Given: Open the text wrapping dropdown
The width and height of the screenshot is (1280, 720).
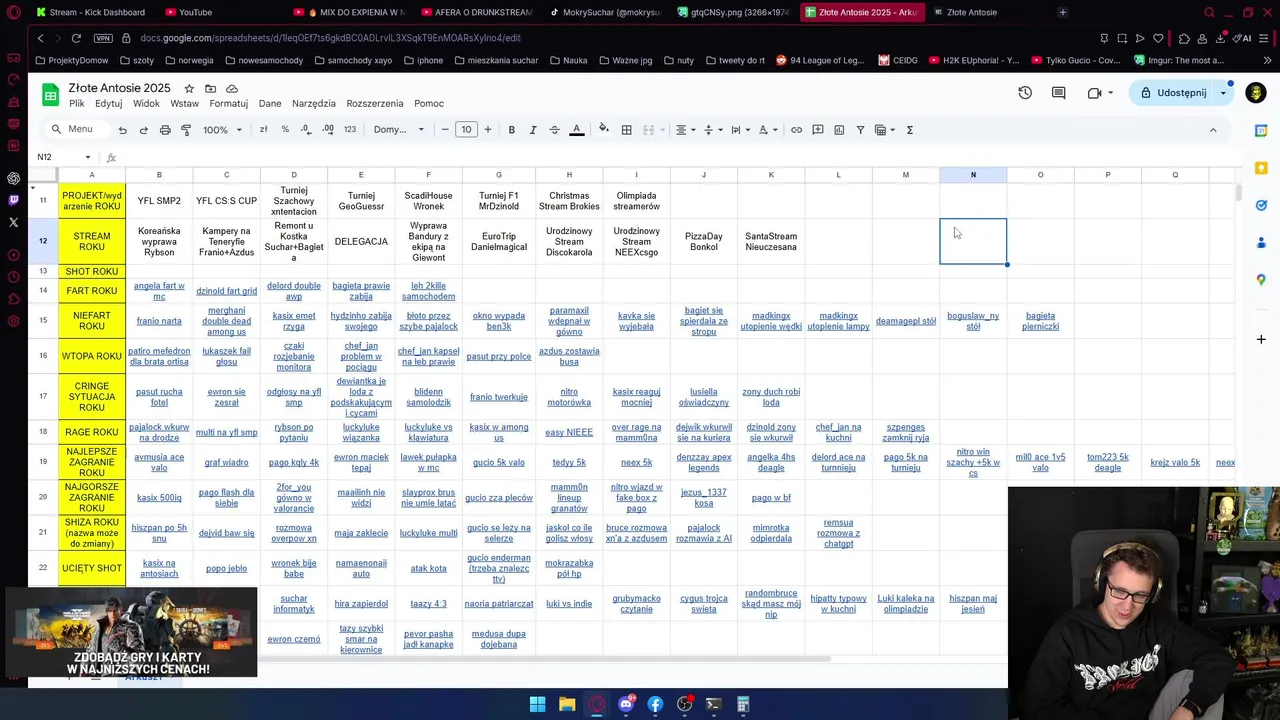Looking at the screenshot, I should [739, 130].
